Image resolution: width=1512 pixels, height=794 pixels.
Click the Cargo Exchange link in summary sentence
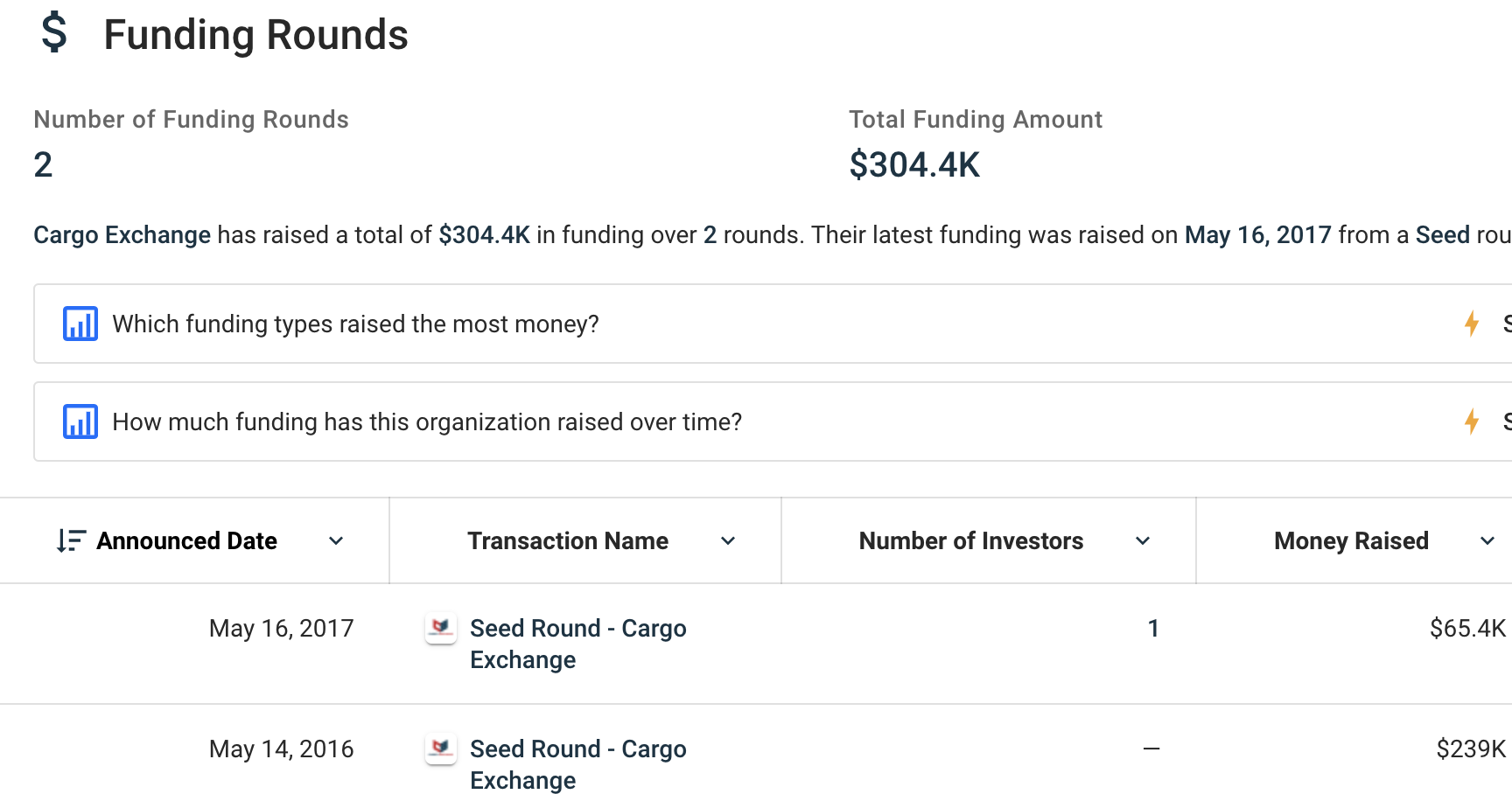point(122,234)
